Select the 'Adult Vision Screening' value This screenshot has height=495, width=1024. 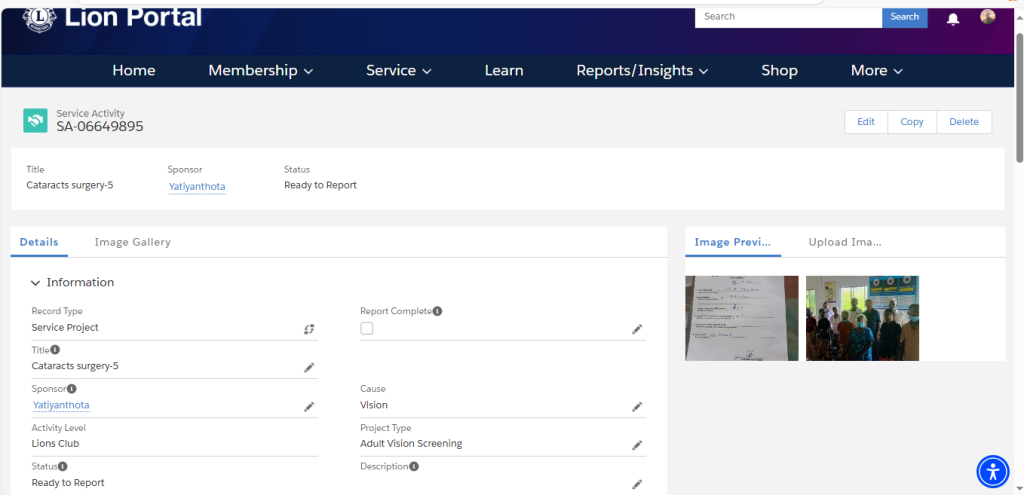tap(411, 444)
